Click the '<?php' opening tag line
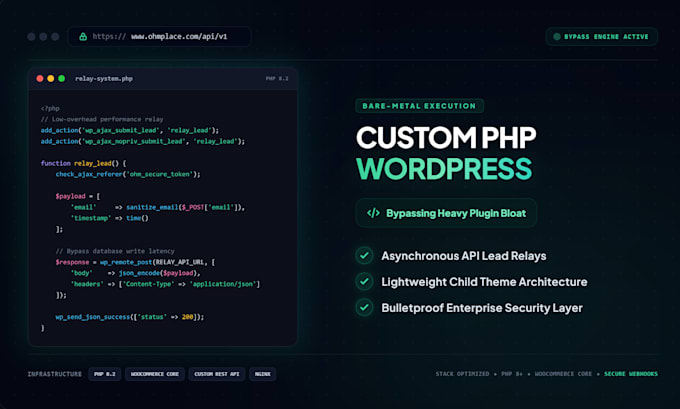The image size is (680, 409). (50, 108)
